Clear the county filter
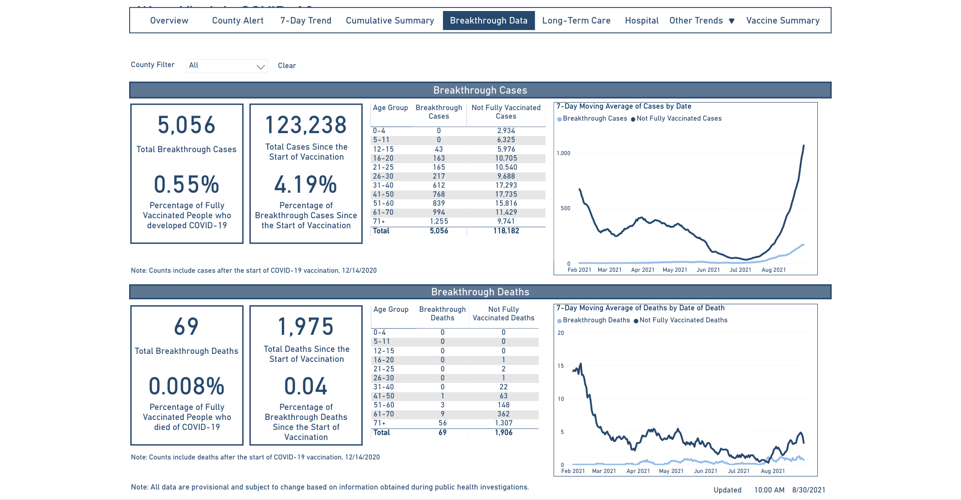Viewport: 961px width, 500px height. (287, 66)
